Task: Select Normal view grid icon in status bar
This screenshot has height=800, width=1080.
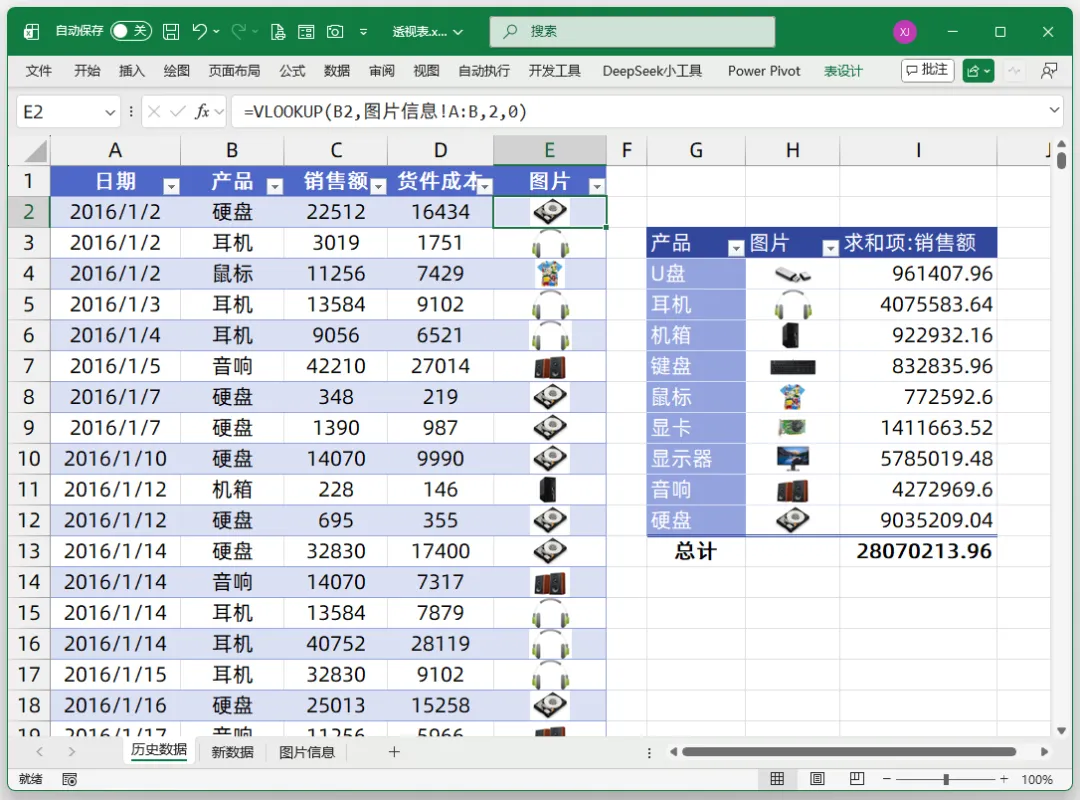Action: pos(777,779)
